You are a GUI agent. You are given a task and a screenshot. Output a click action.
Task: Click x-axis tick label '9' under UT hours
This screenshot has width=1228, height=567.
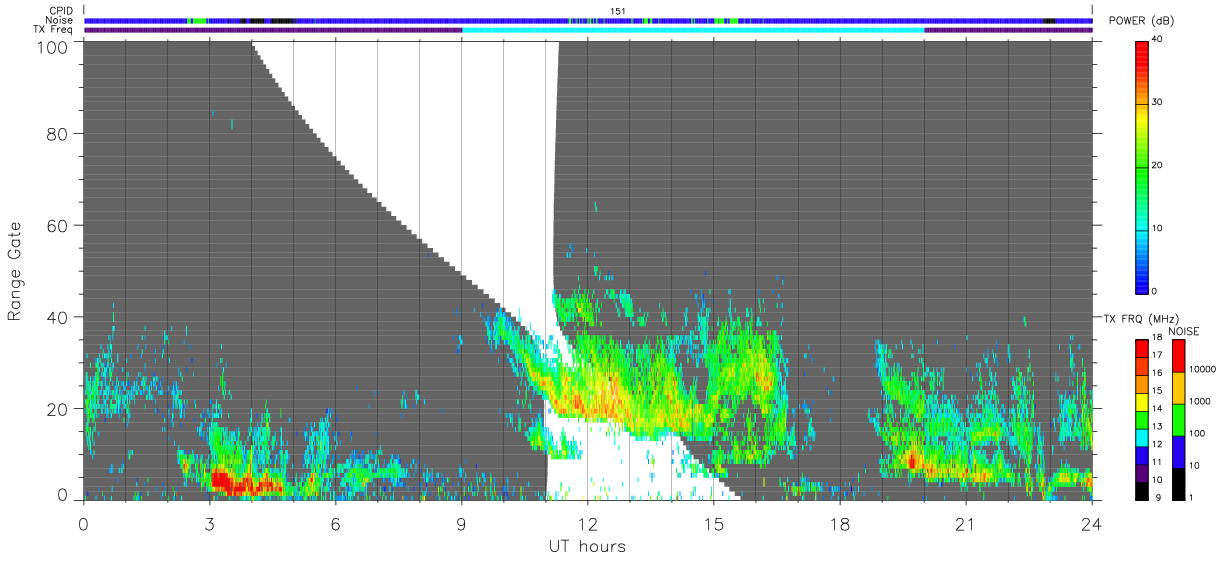461,524
